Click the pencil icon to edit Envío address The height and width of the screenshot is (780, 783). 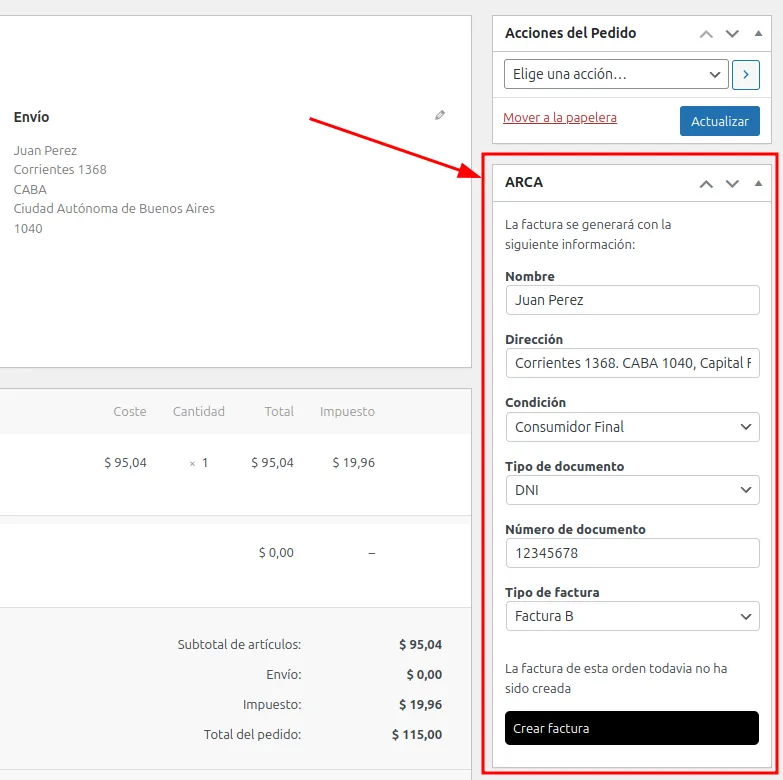[x=440, y=116]
